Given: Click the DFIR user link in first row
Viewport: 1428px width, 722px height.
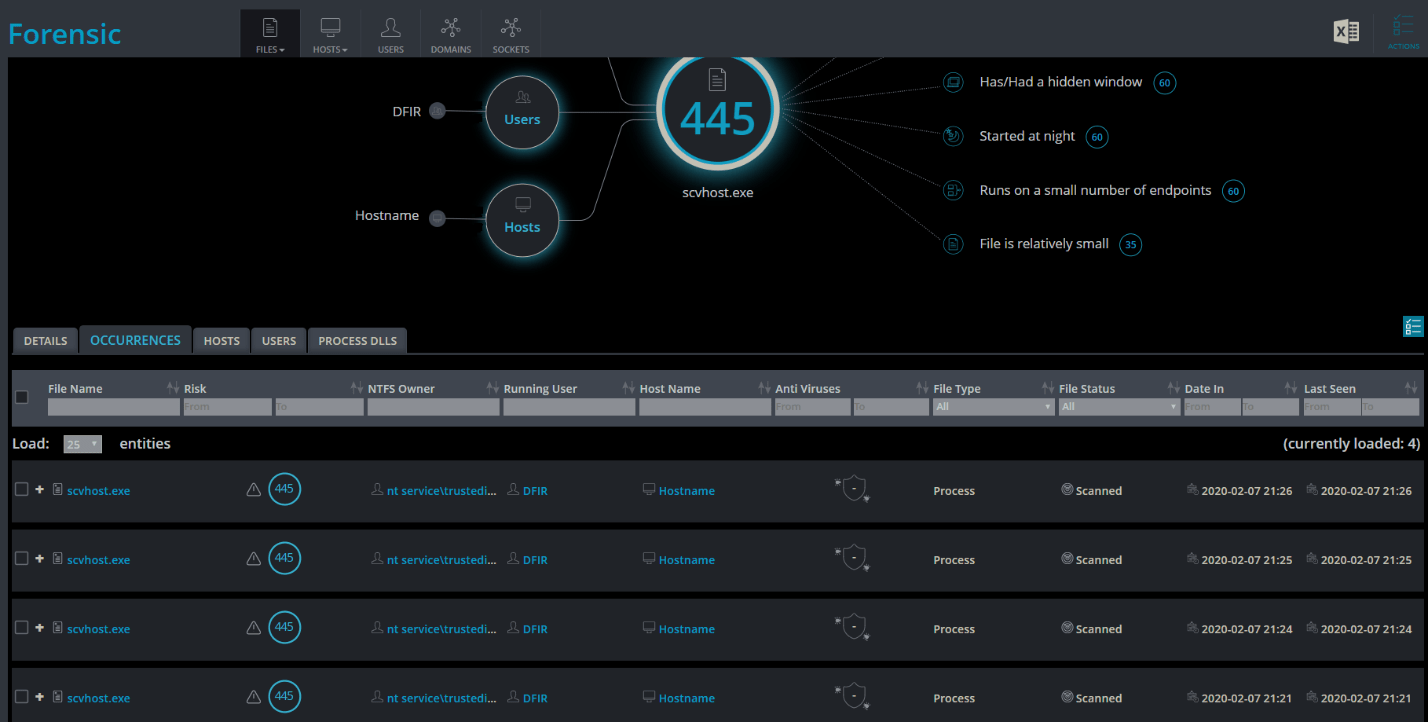Looking at the screenshot, I should 535,491.
